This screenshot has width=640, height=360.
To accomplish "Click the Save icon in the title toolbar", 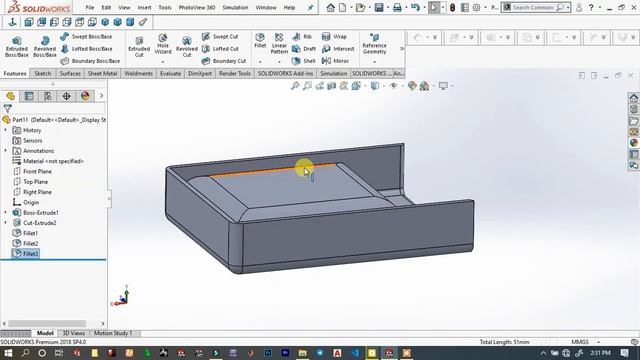I will (x=379, y=7).
